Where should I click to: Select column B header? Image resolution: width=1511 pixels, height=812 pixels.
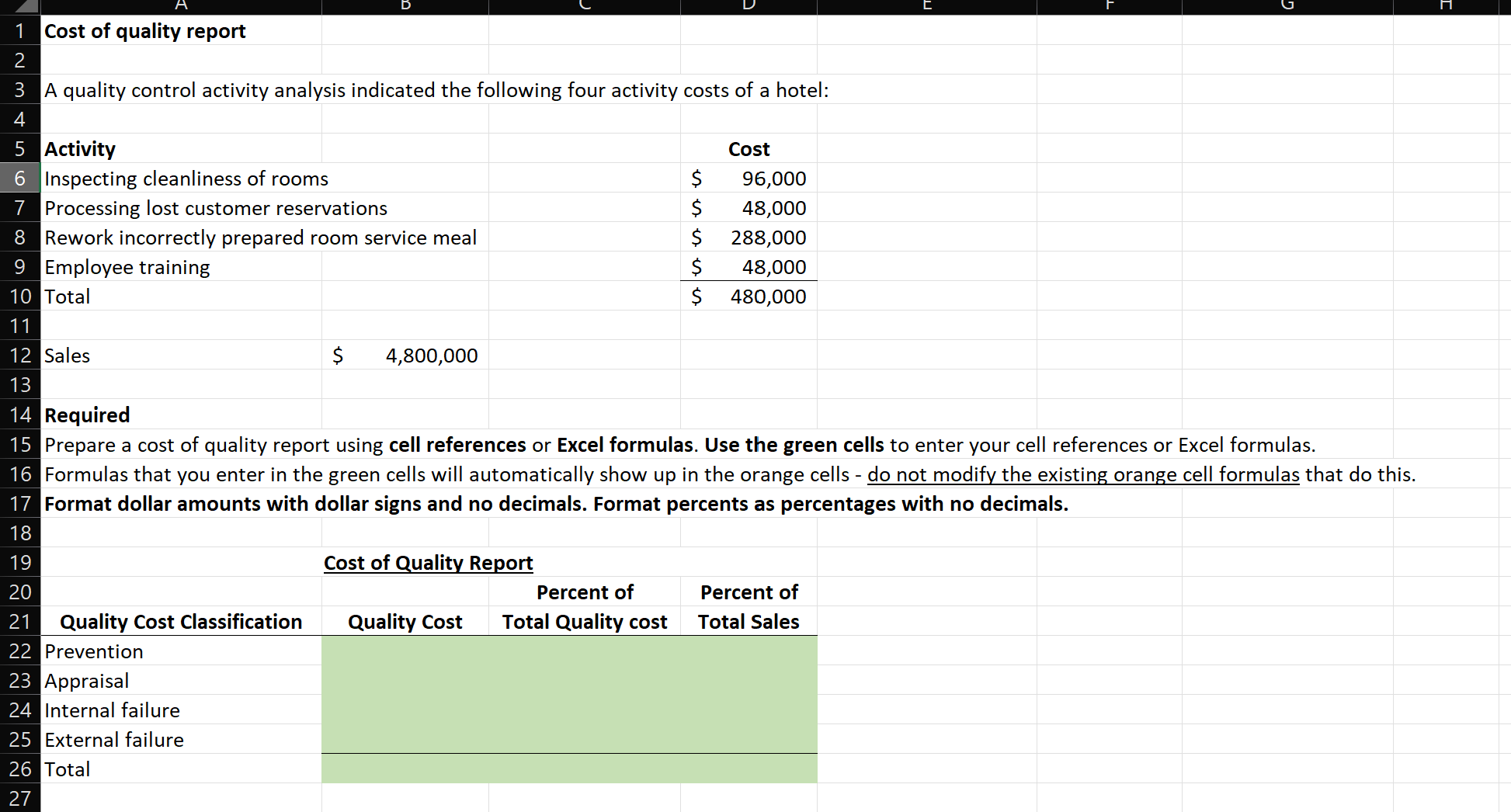[404, 7]
